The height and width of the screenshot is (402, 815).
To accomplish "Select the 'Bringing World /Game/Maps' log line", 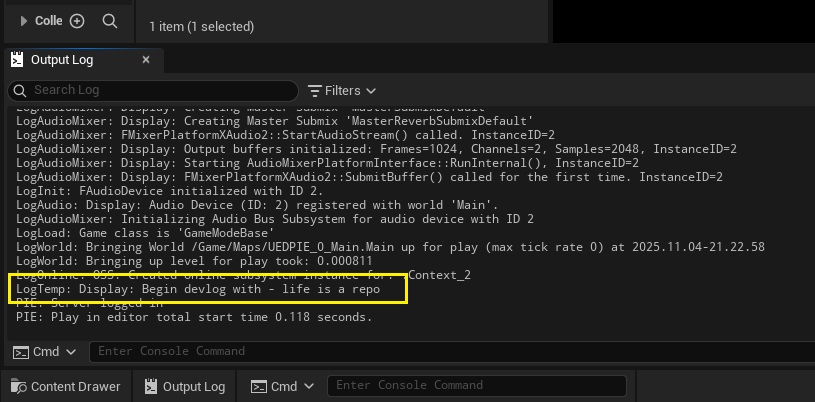I will [x=390, y=247].
